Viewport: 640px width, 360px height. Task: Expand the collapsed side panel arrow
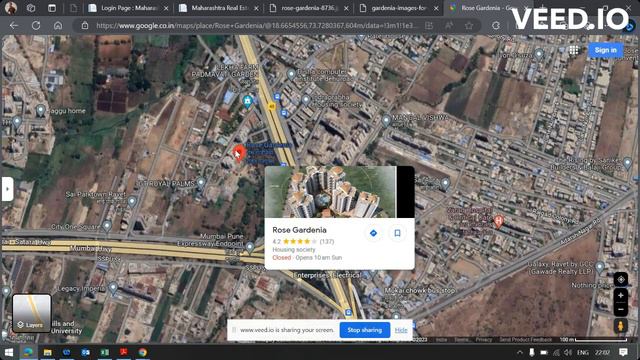click(7, 189)
